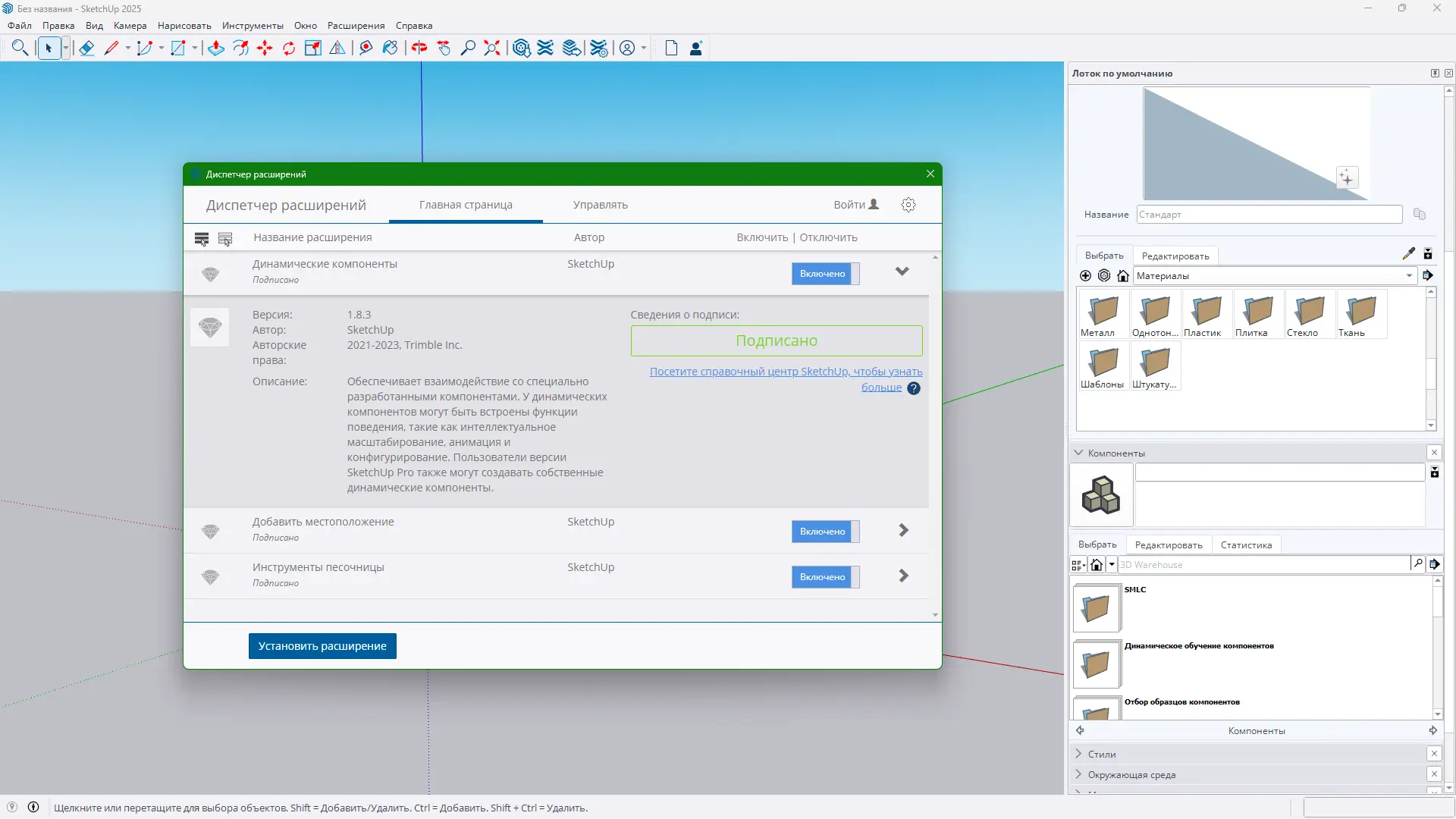Switch to the Управлять tab
Screen dimensions: 1456x819
(x=600, y=205)
